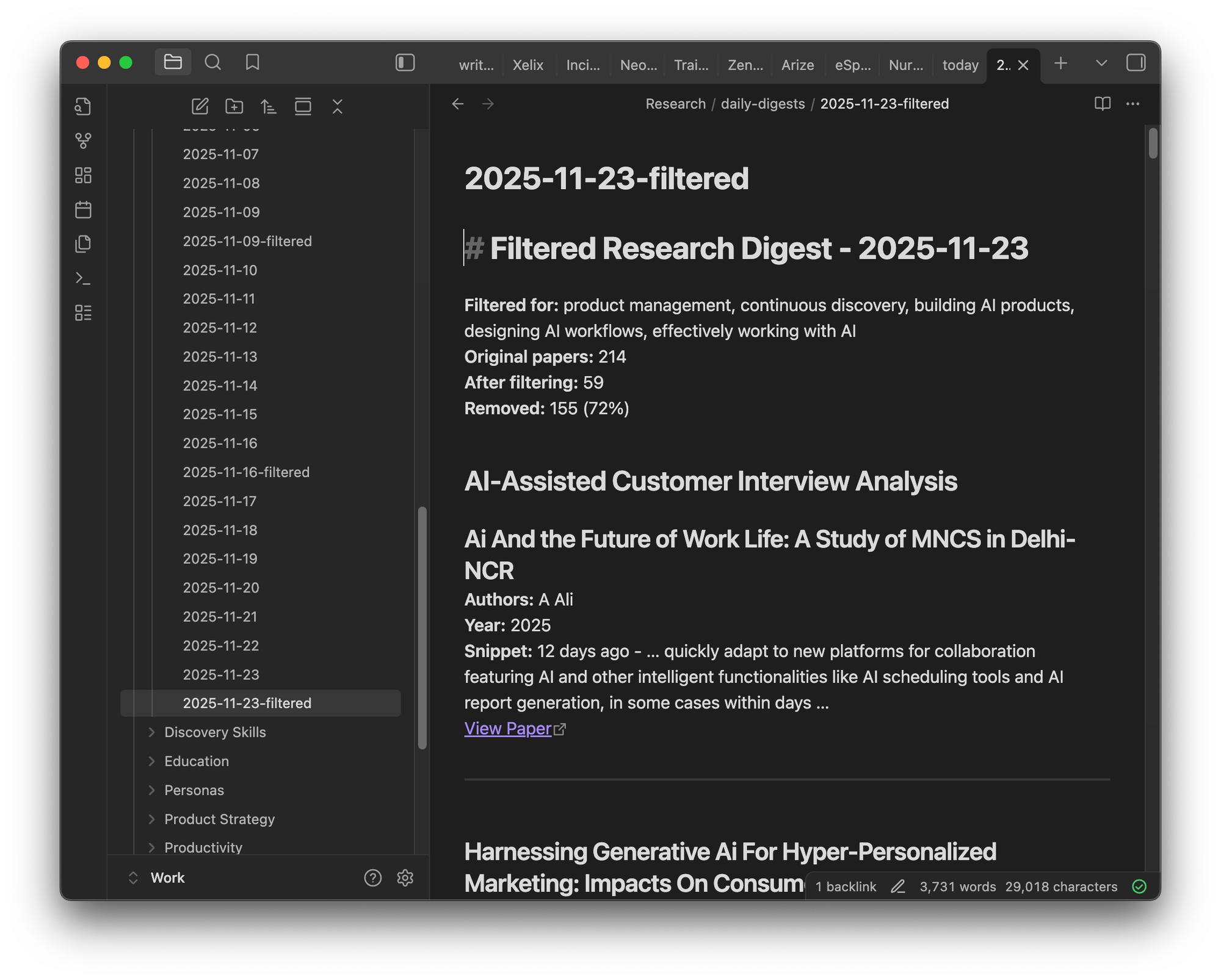
Task: Click the 1 backlink indicator
Action: click(x=846, y=886)
